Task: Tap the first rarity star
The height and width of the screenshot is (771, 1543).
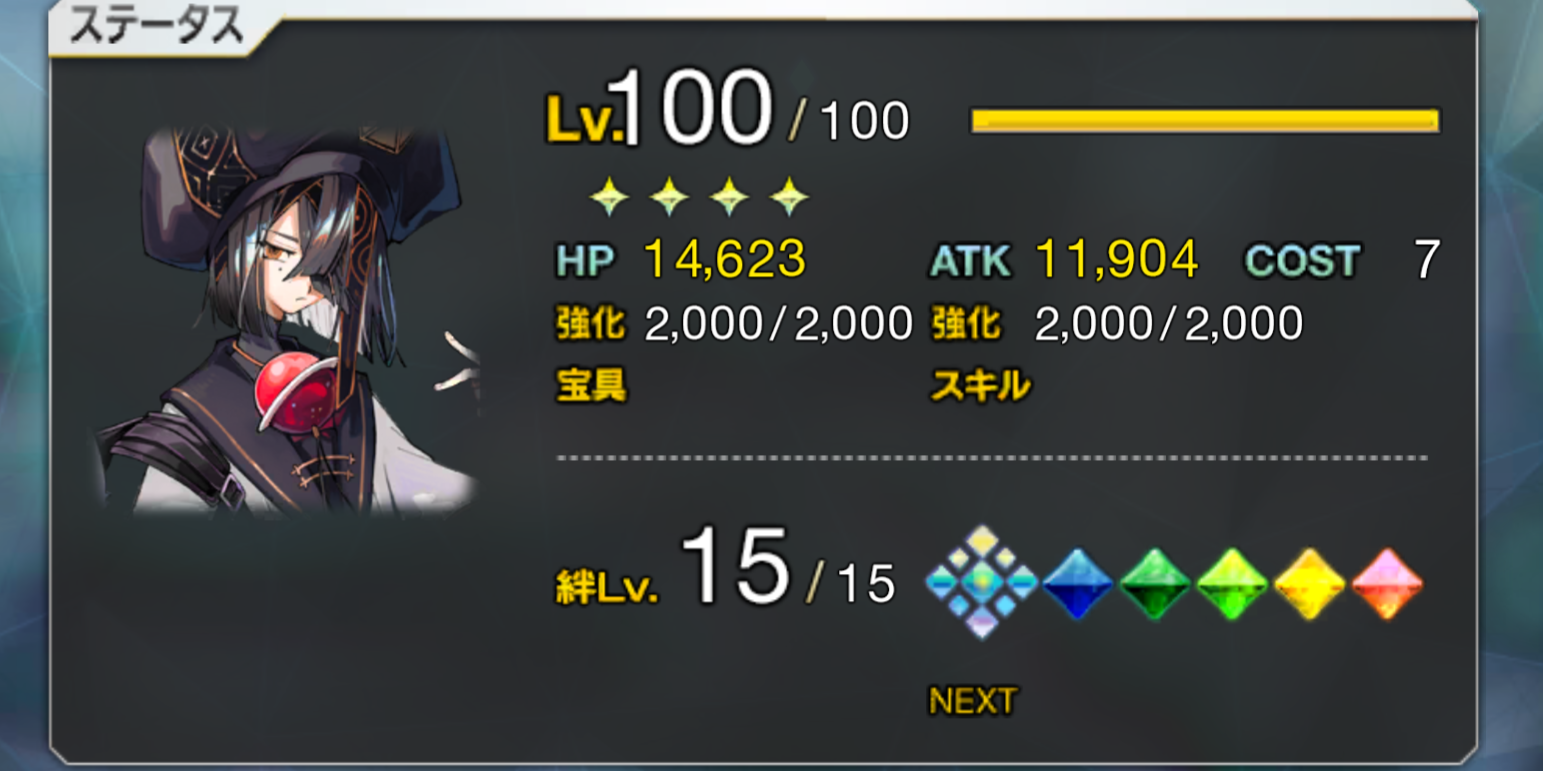Action: (x=609, y=197)
